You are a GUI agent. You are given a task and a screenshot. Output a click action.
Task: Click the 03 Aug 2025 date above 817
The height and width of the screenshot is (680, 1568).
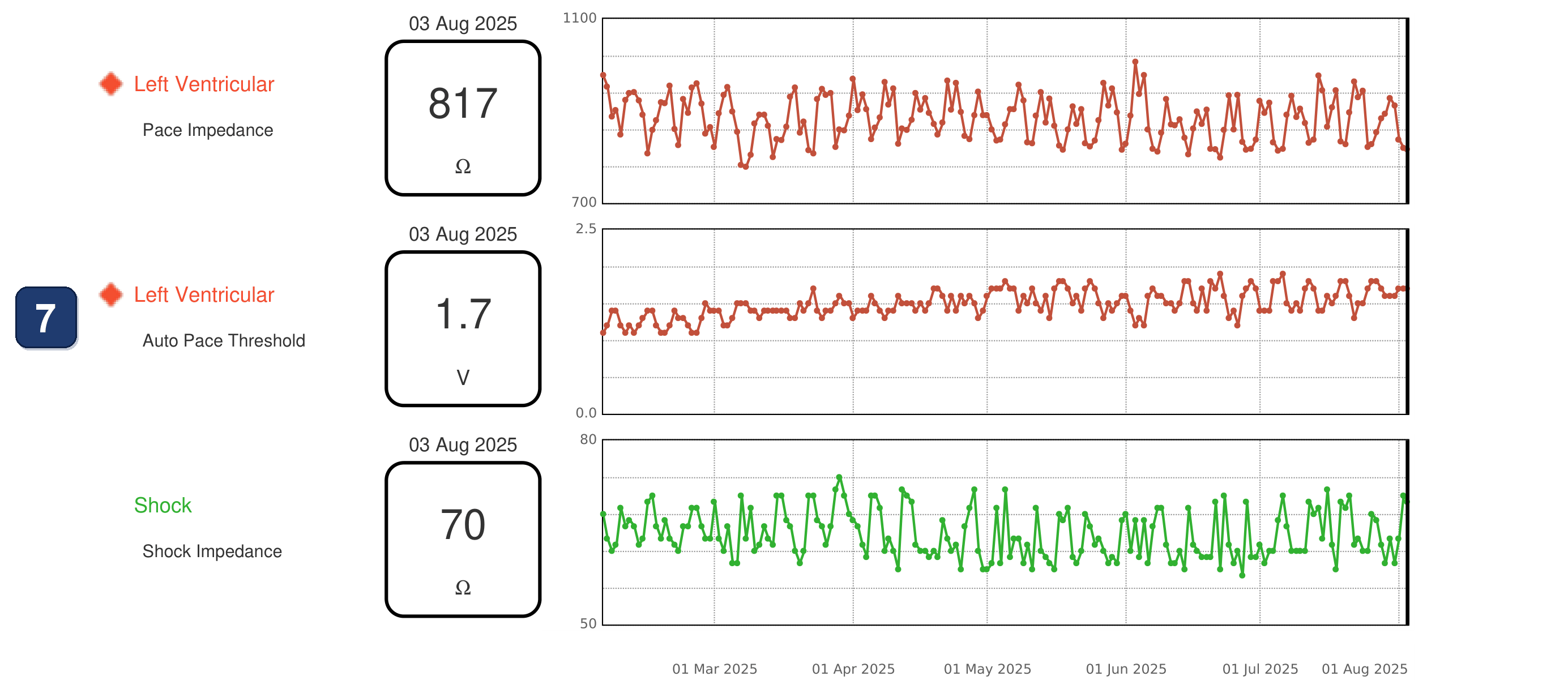click(463, 23)
